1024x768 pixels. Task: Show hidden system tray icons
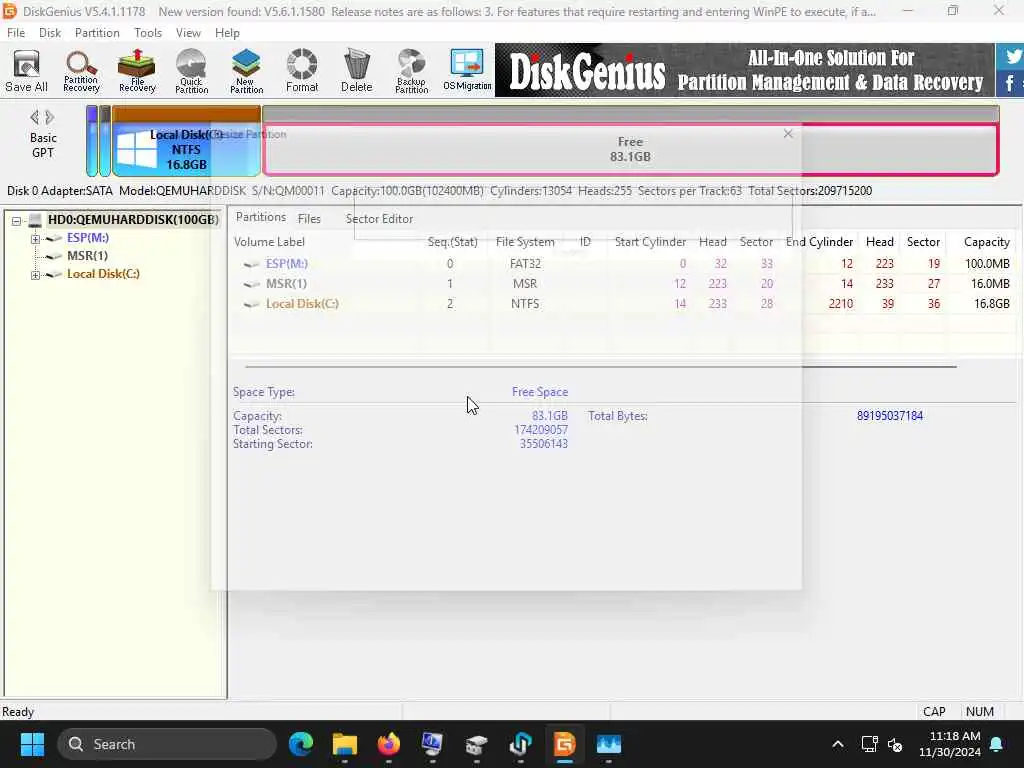point(838,744)
